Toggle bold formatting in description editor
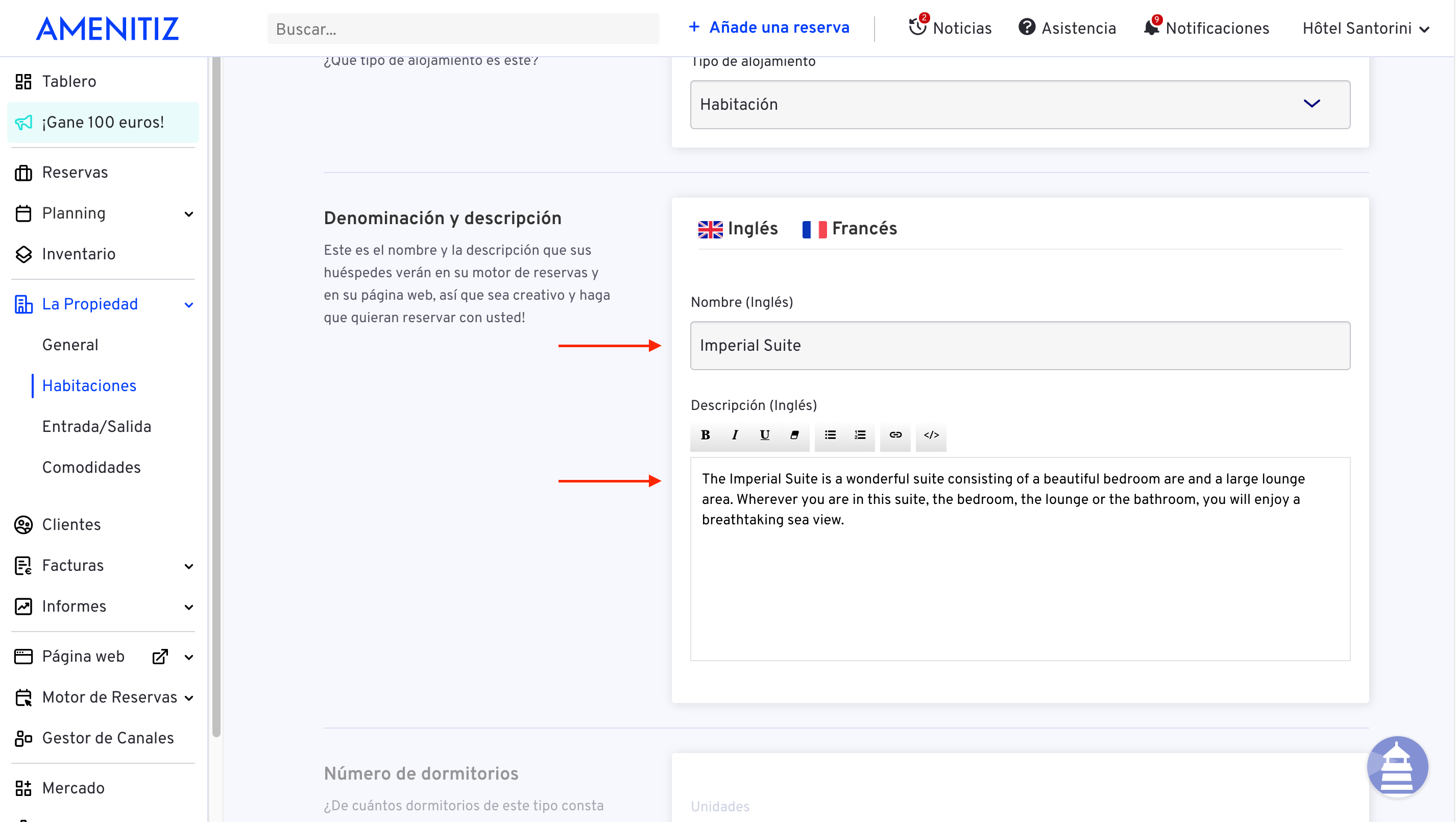Viewport: 1456px width, 822px height. tap(706, 435)
